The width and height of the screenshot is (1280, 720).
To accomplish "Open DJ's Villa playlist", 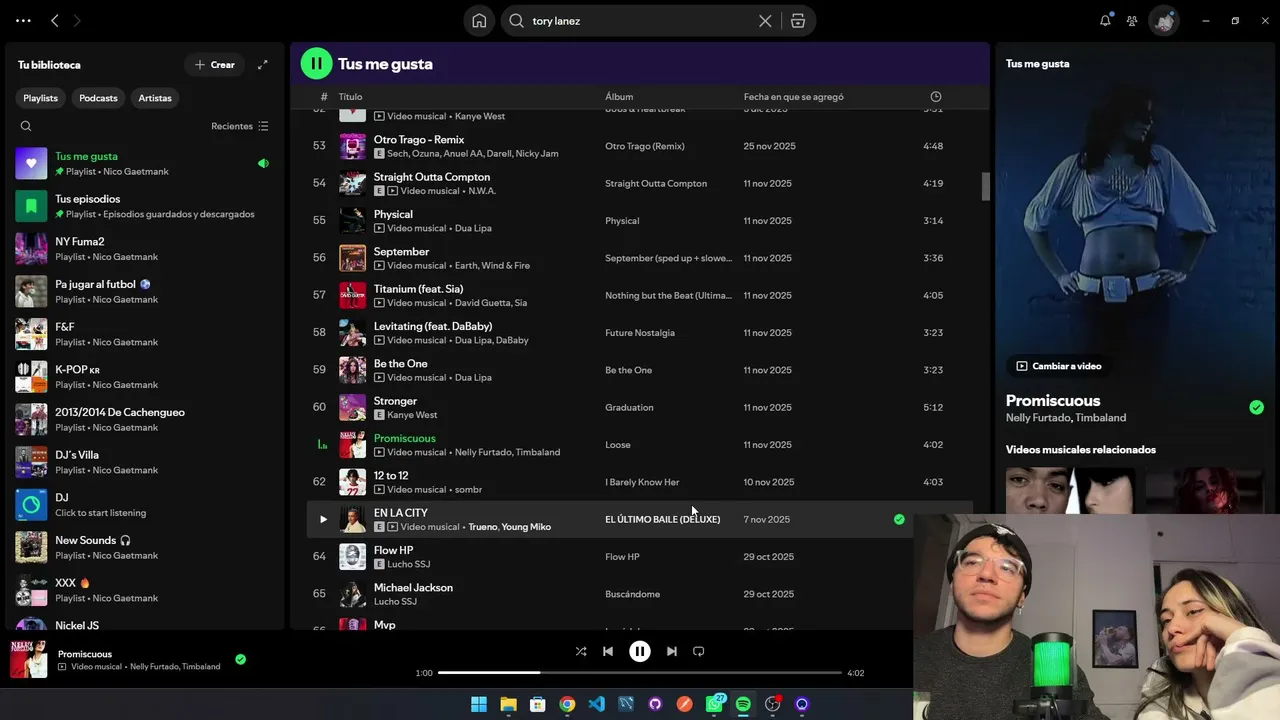I will click(145, 462).
